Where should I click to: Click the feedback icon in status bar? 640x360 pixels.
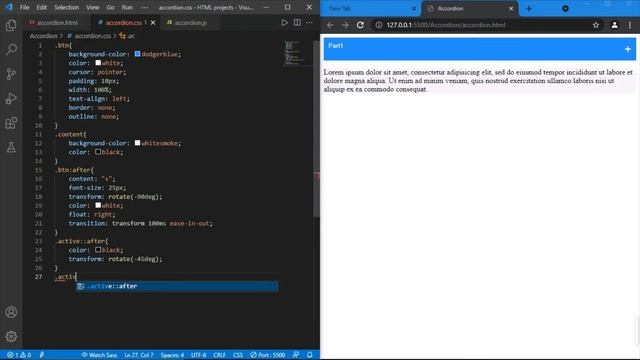click(x=296, y=355)
